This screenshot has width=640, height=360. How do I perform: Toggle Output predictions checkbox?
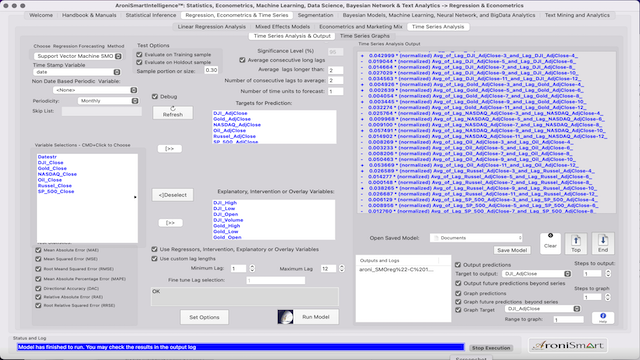[x=458, y=264]
